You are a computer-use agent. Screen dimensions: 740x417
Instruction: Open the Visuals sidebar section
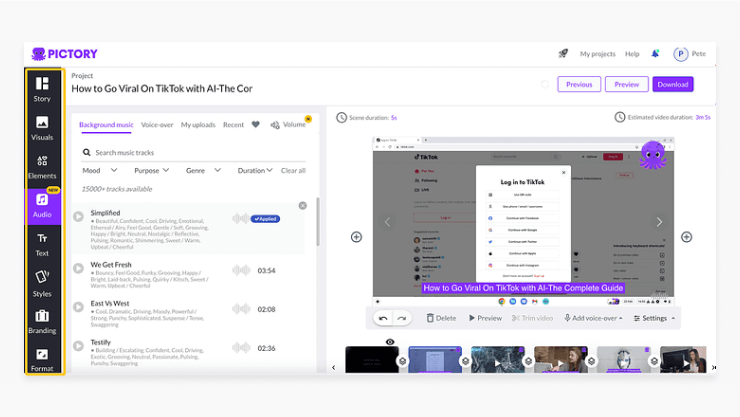[42, 128]
